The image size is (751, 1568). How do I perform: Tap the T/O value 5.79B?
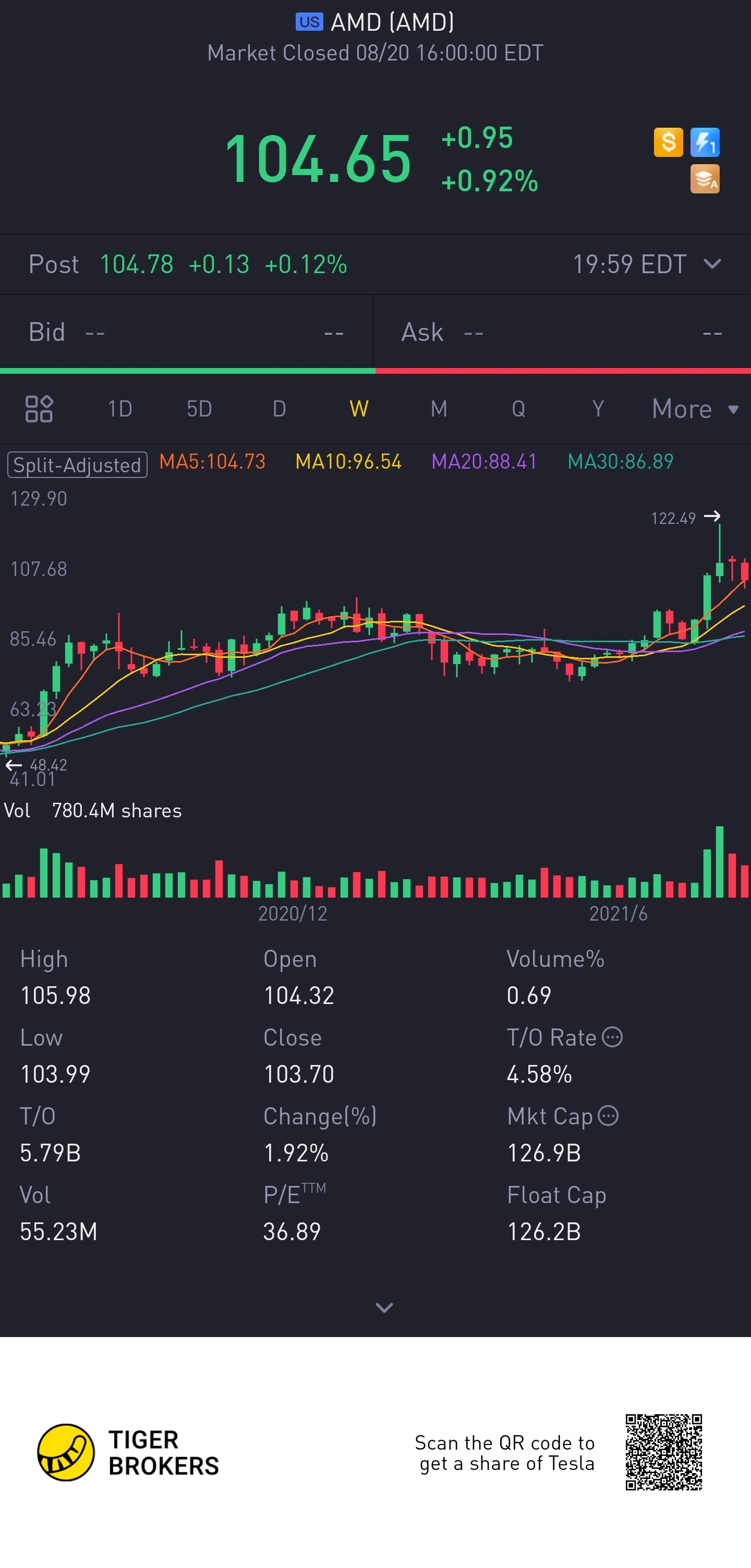pyautogui.click(x=50, y=1153)
